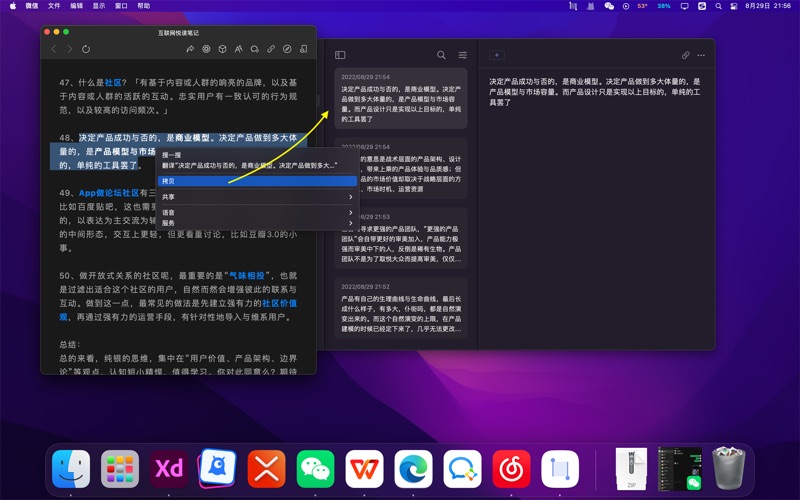800x500 pixels.
Task: Open the note's more options (ellipsis)
Action: pos(701,55)
